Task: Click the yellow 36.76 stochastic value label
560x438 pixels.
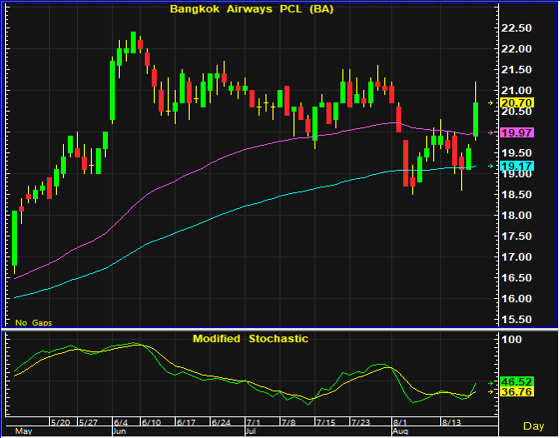Action: click(x=517, y=392)
